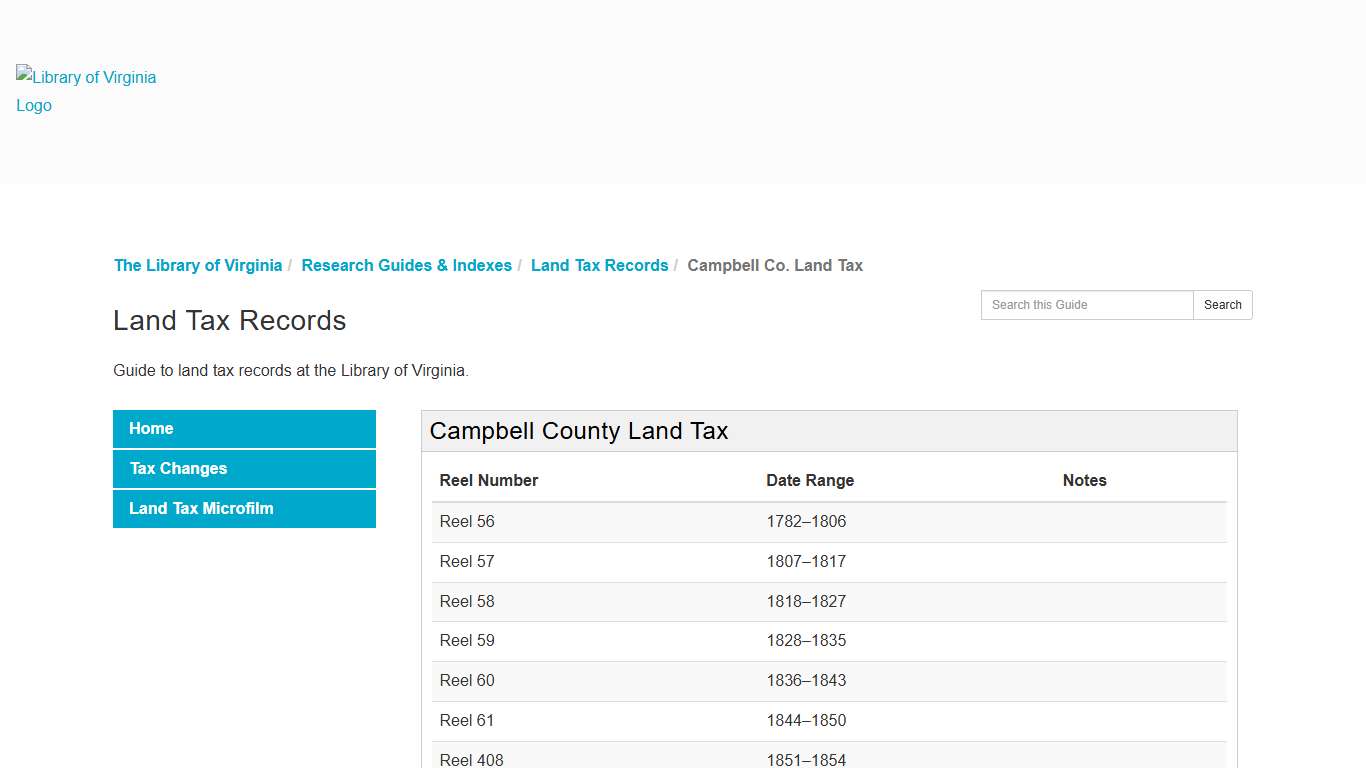
Task: Open the Land Tax Records breadcrumb link
Action: [x=599, y=265]
